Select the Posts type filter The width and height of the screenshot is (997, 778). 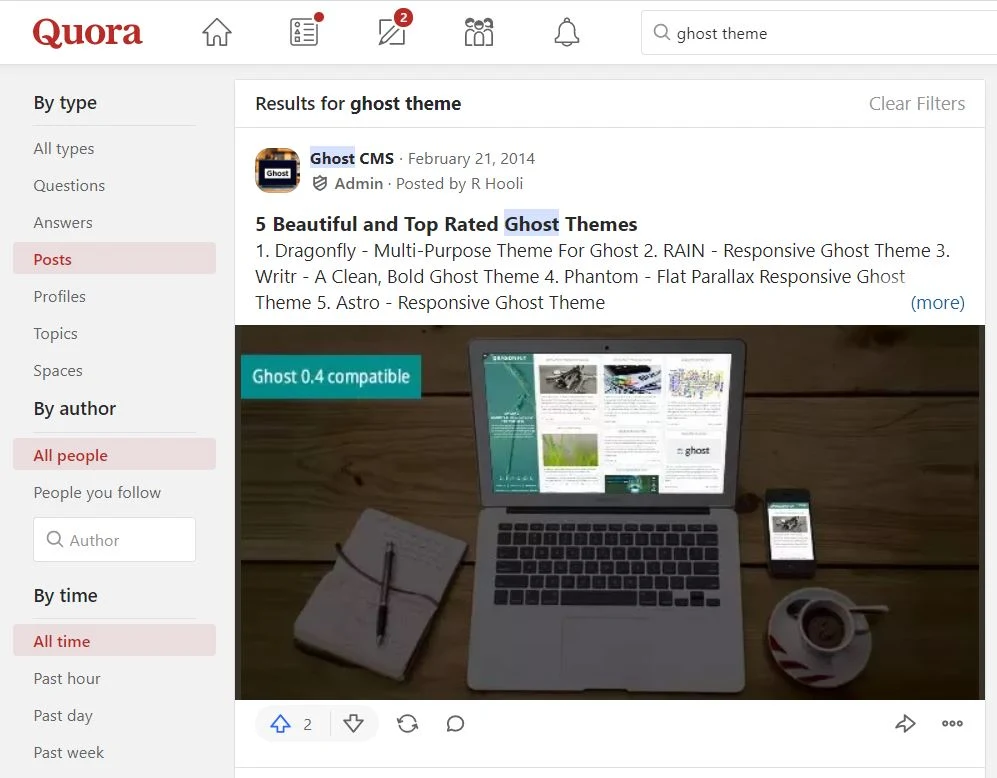pyautogui.click(x=114, y=259)
